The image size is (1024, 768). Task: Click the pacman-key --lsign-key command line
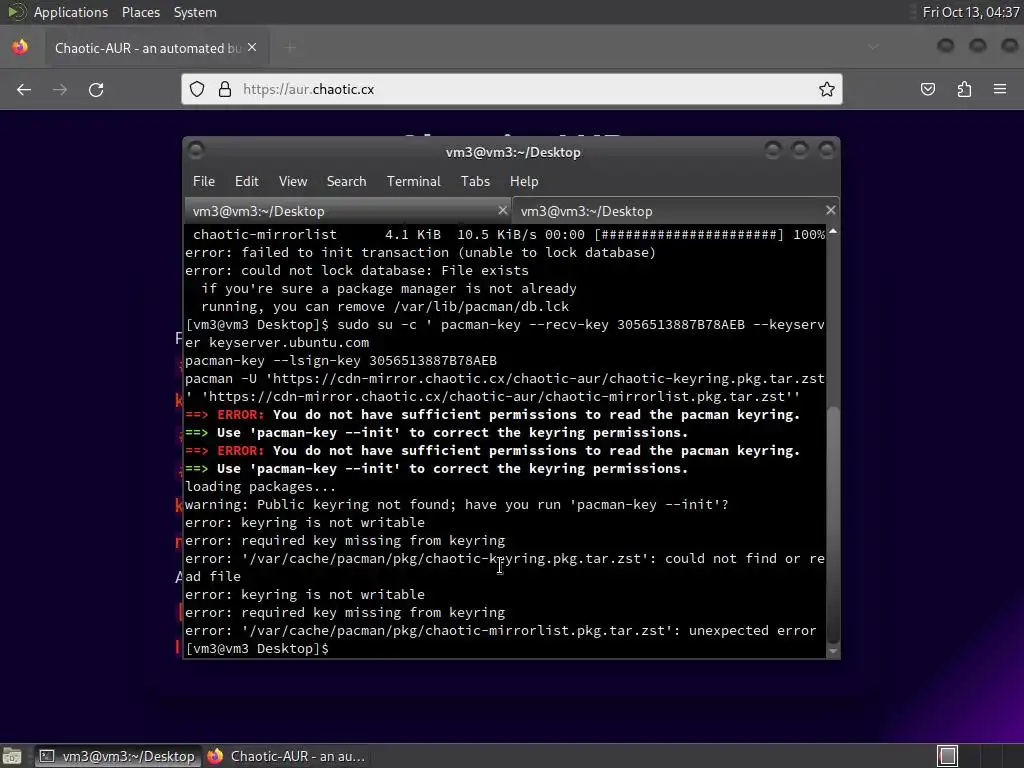(x=340, y=360)
